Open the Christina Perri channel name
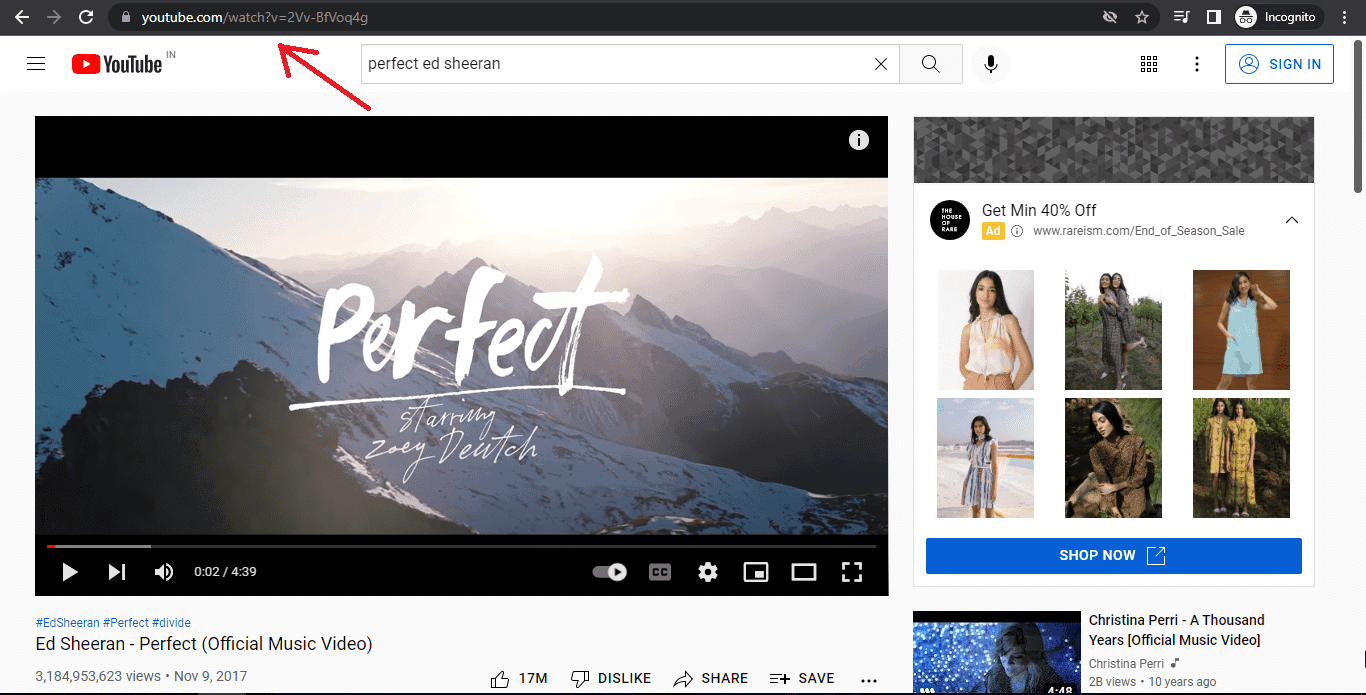 (1126, 664)
